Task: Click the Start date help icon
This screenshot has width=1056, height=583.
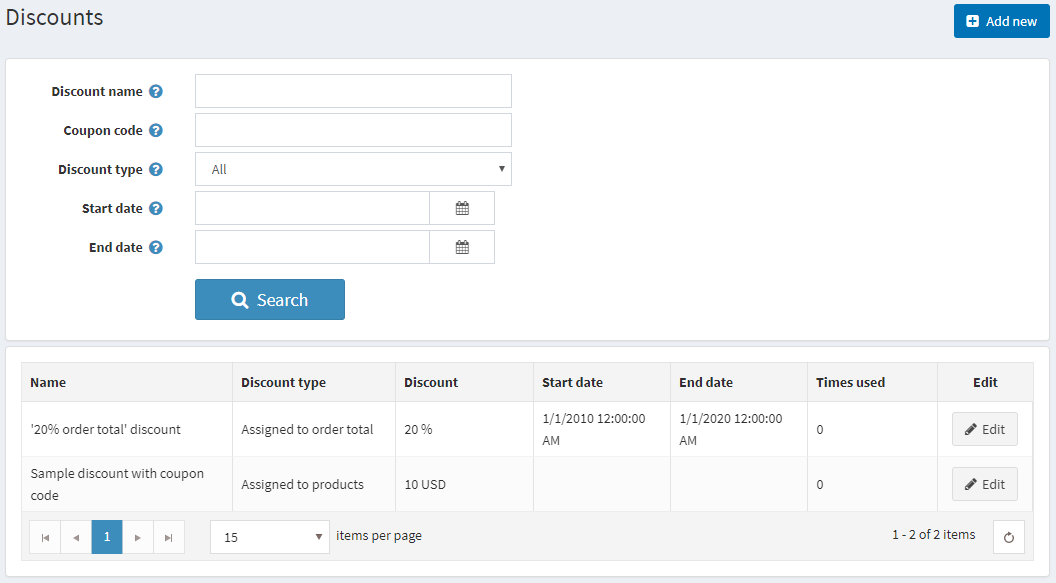Action: pyautogui.click(x=156, y=208)
